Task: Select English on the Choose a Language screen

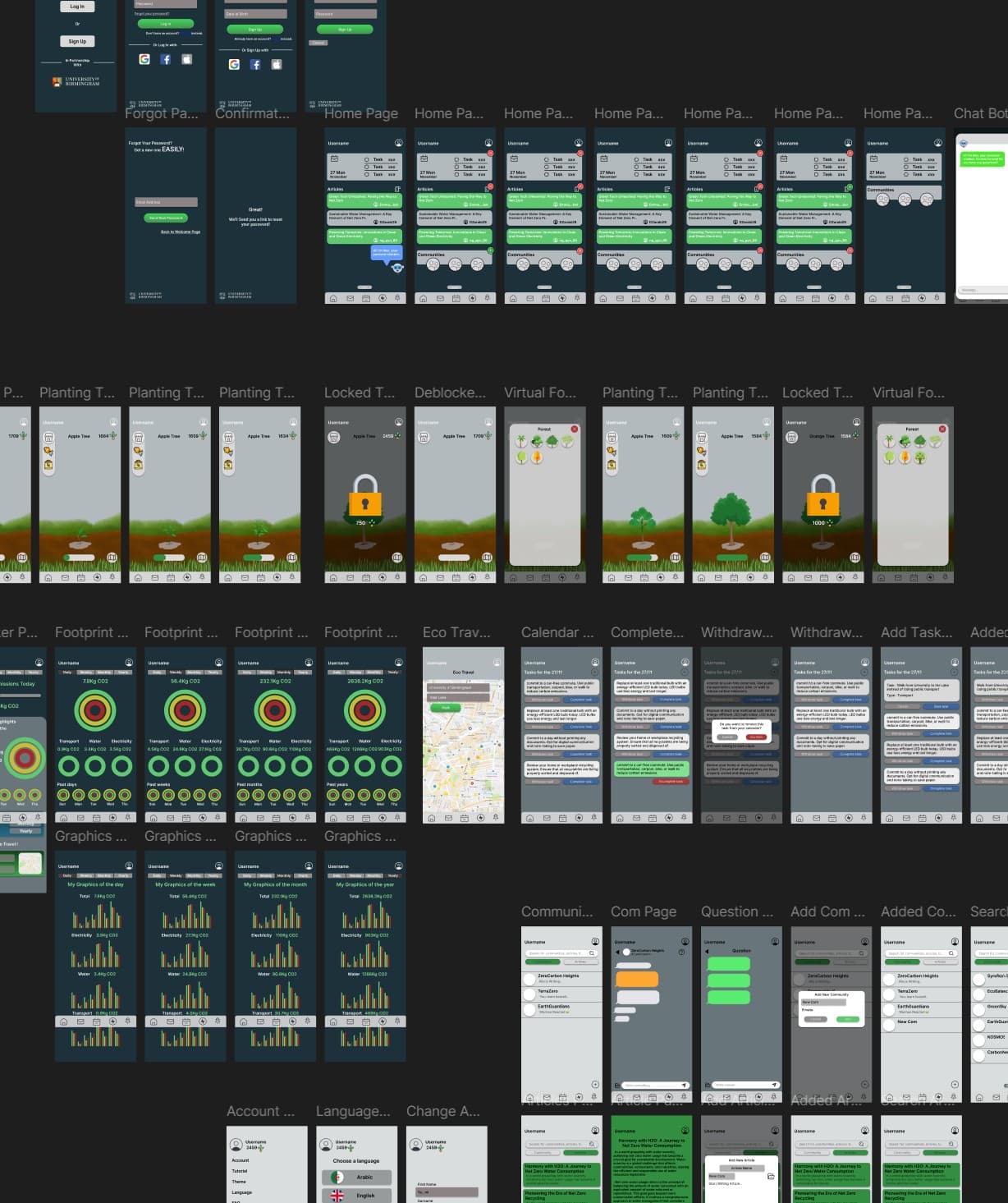Action: coord(359,1195)
